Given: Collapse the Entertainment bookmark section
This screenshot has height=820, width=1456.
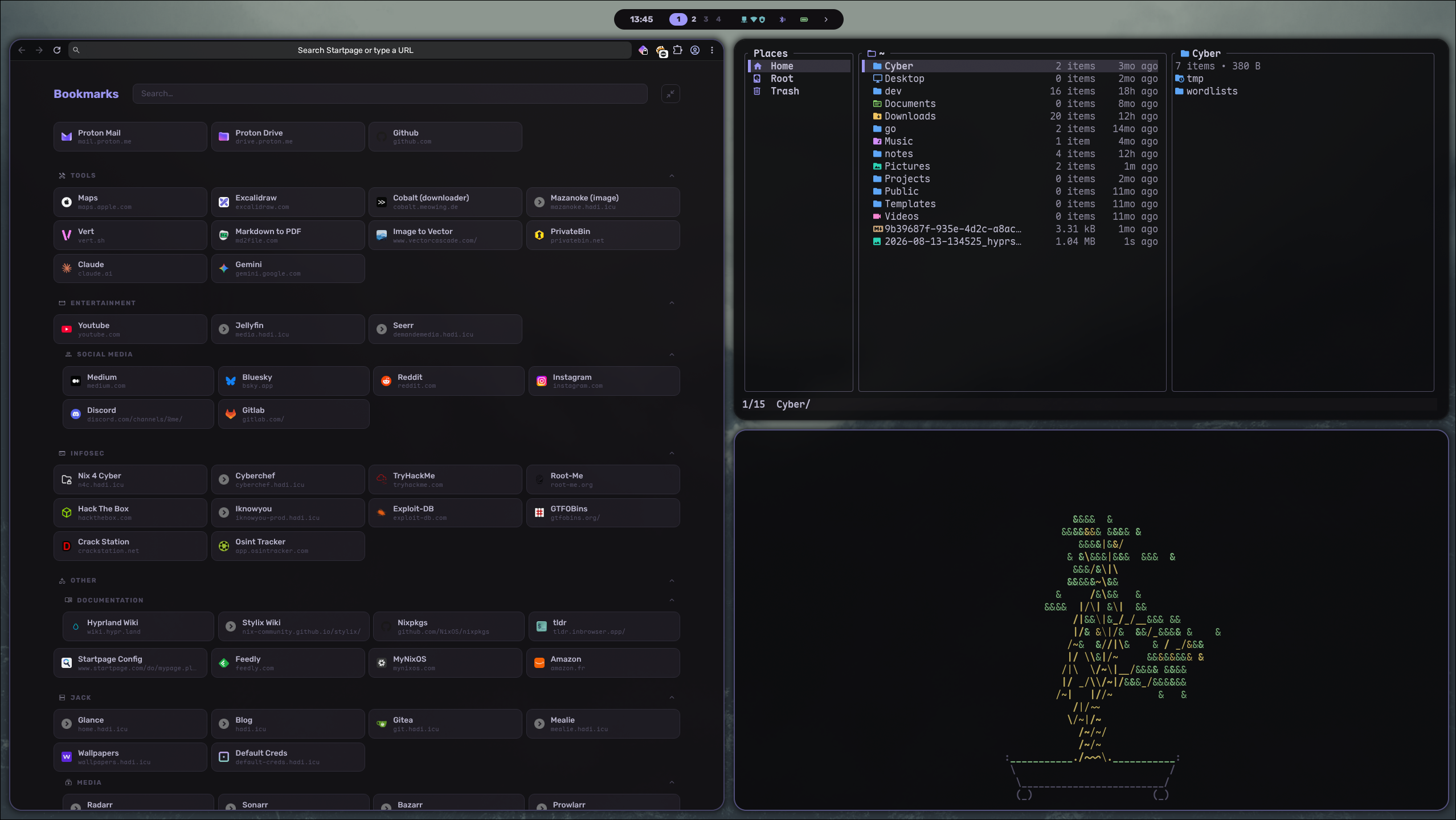Looking at the screenshot, I should coord(672,303).
